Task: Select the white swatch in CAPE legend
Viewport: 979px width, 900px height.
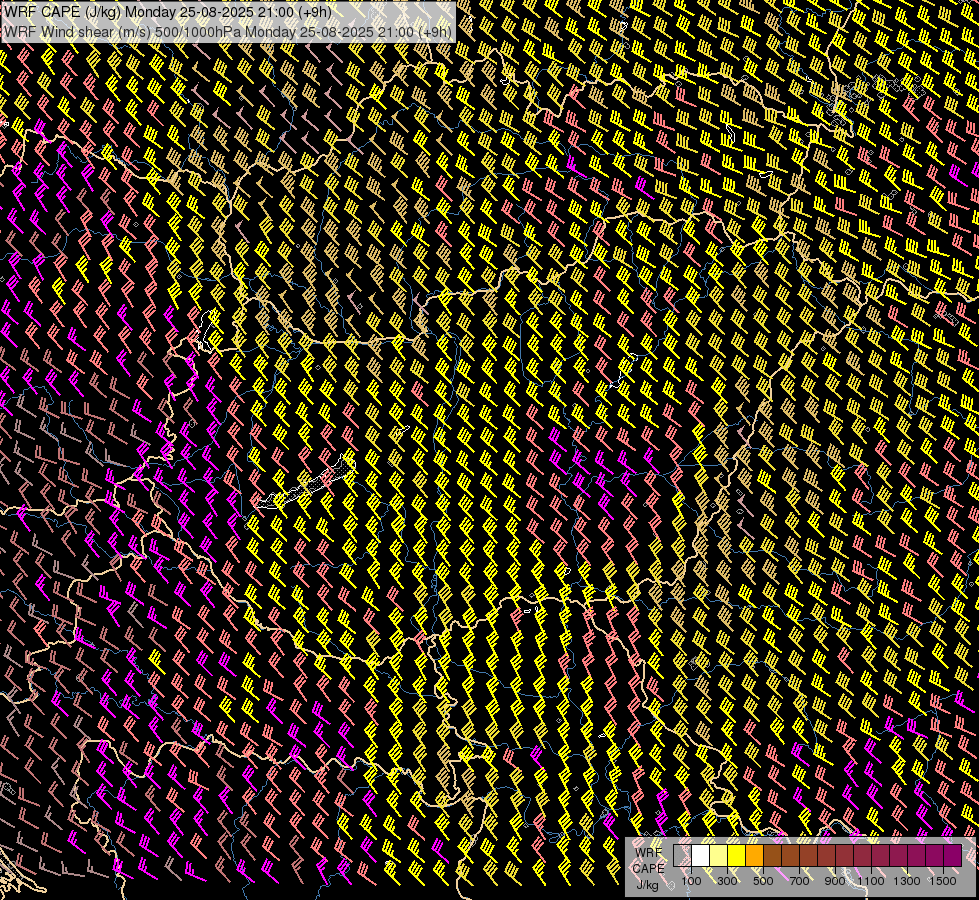Action: (701, 855)
